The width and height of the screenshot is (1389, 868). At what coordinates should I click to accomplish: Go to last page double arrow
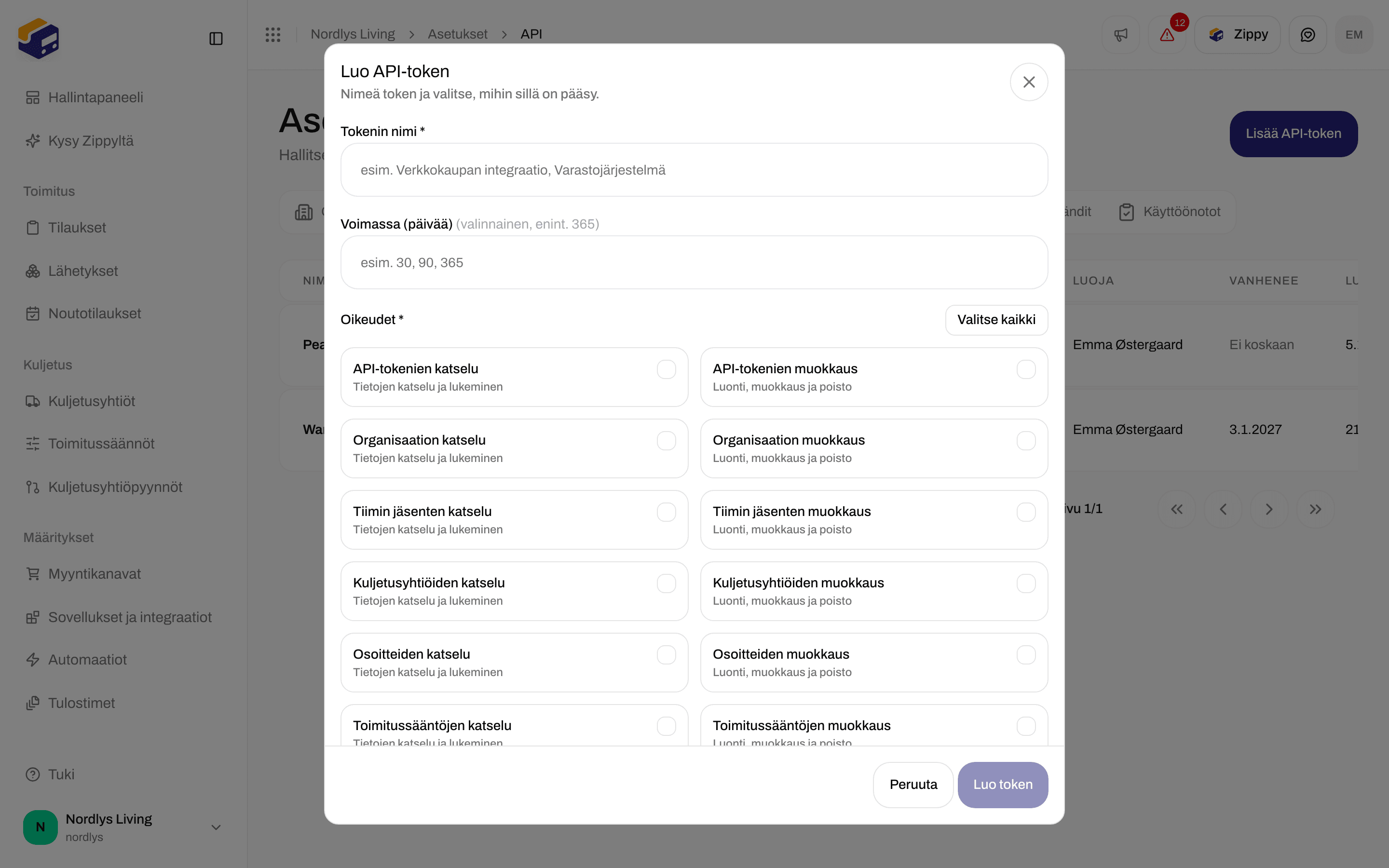tap(1316, 509)
